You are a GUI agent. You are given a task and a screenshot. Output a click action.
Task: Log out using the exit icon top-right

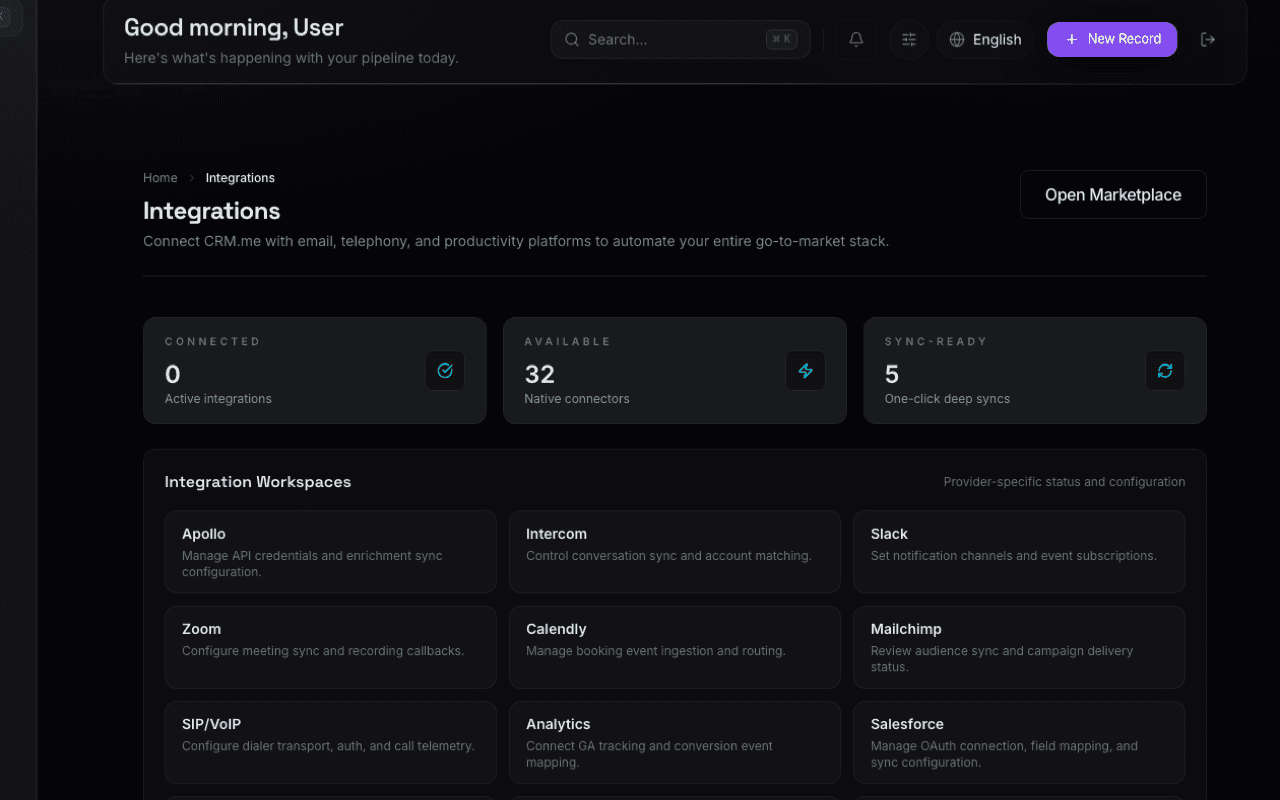(1207, 39)
